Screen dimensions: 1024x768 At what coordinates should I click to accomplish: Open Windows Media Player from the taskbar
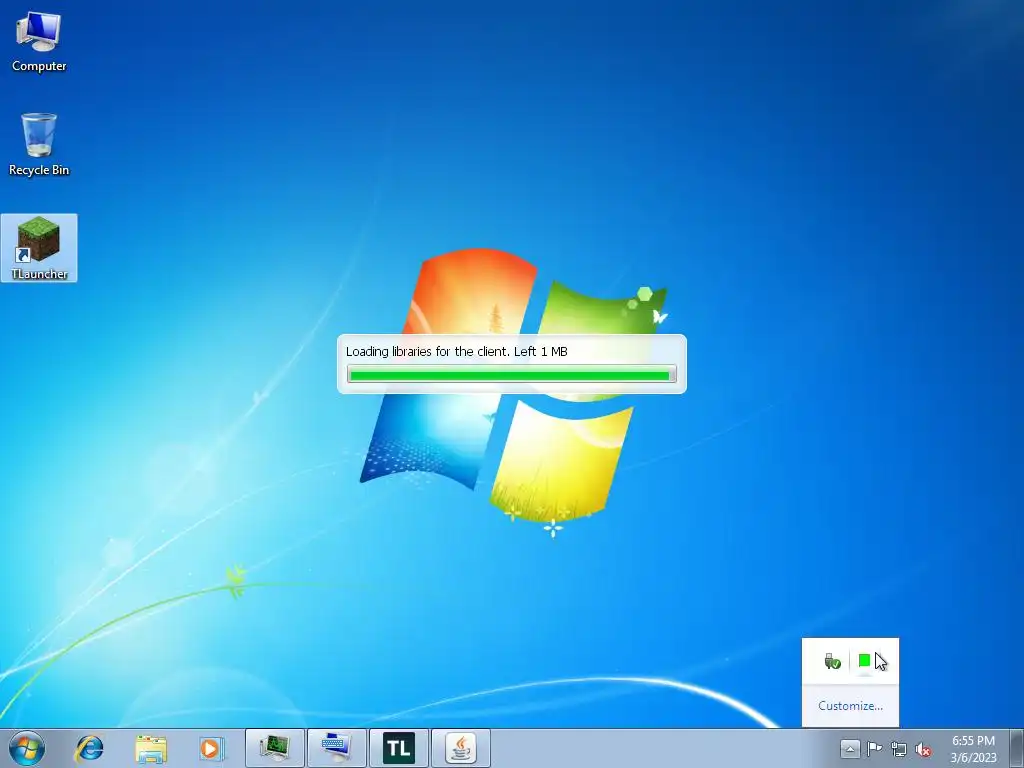click(211, 748)
